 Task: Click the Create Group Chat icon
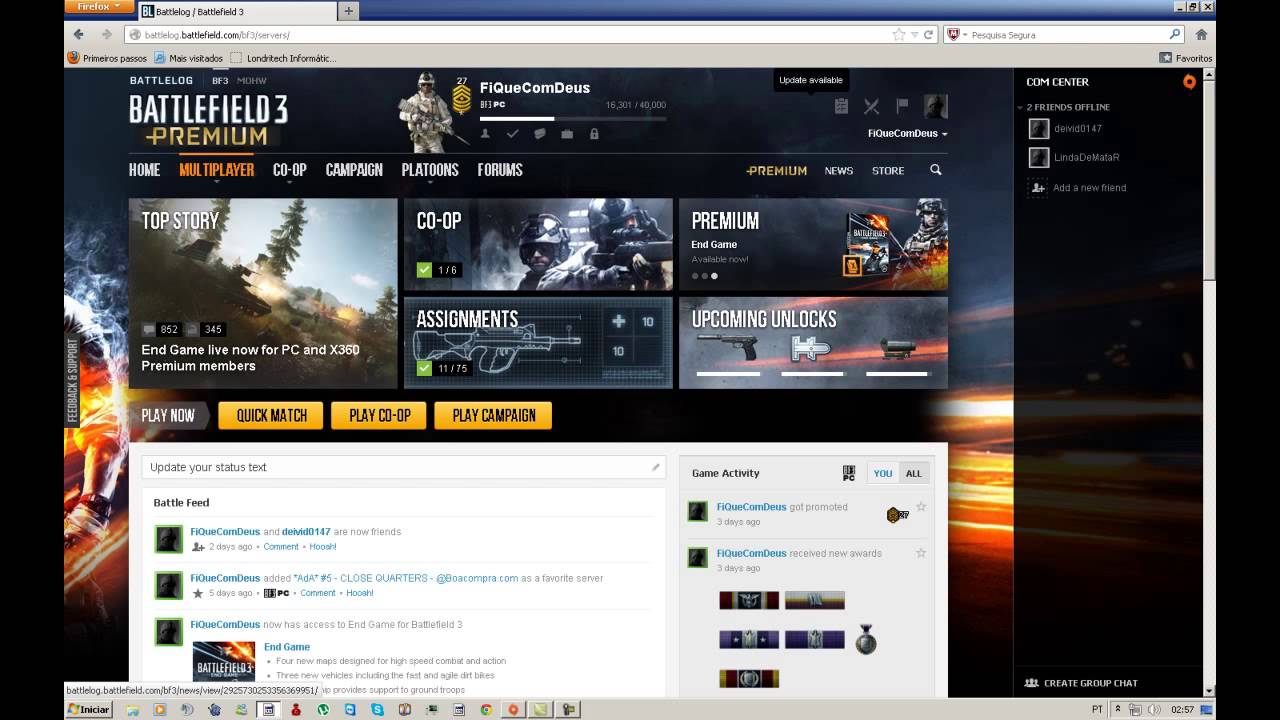[x=1032, y=683]
